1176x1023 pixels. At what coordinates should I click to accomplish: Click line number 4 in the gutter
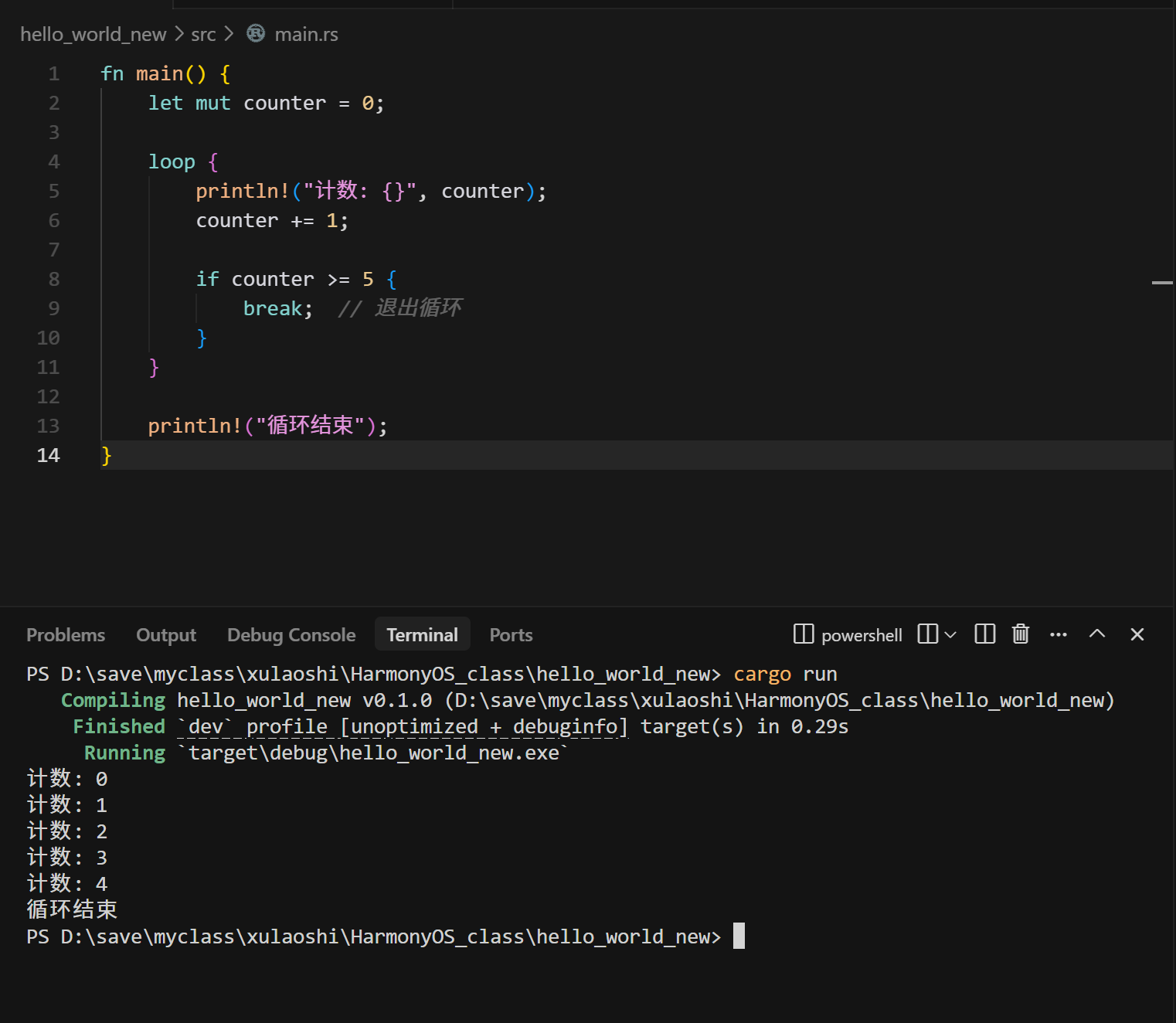(x=54, y=161)
